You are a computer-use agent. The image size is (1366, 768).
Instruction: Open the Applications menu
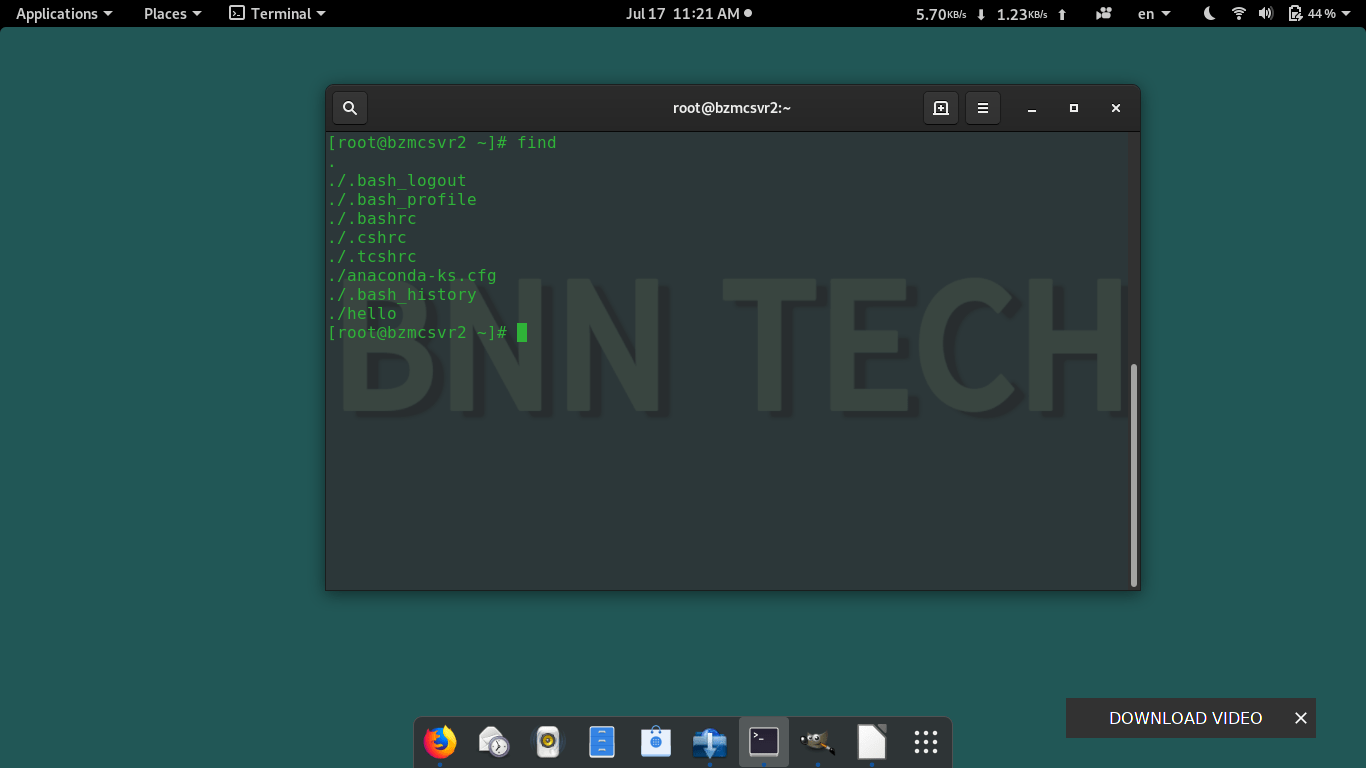pyautogui.click(x=63, y=13)
